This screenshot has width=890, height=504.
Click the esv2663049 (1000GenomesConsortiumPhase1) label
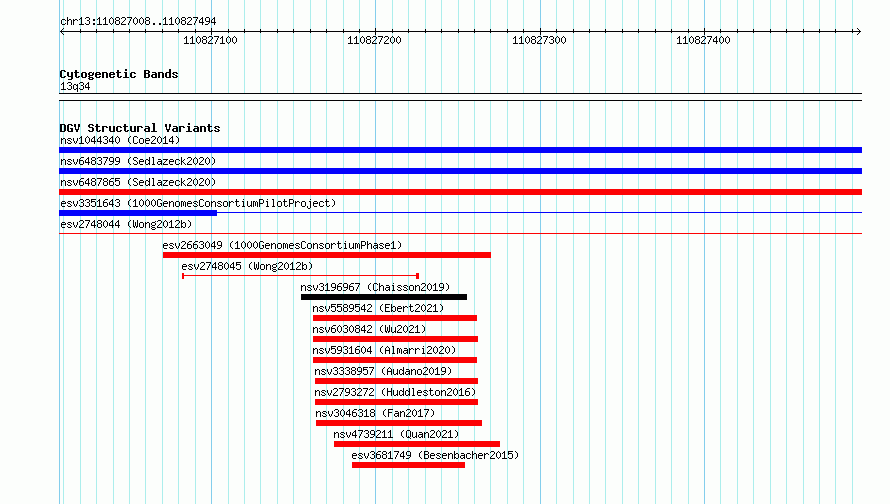(282, 245)
